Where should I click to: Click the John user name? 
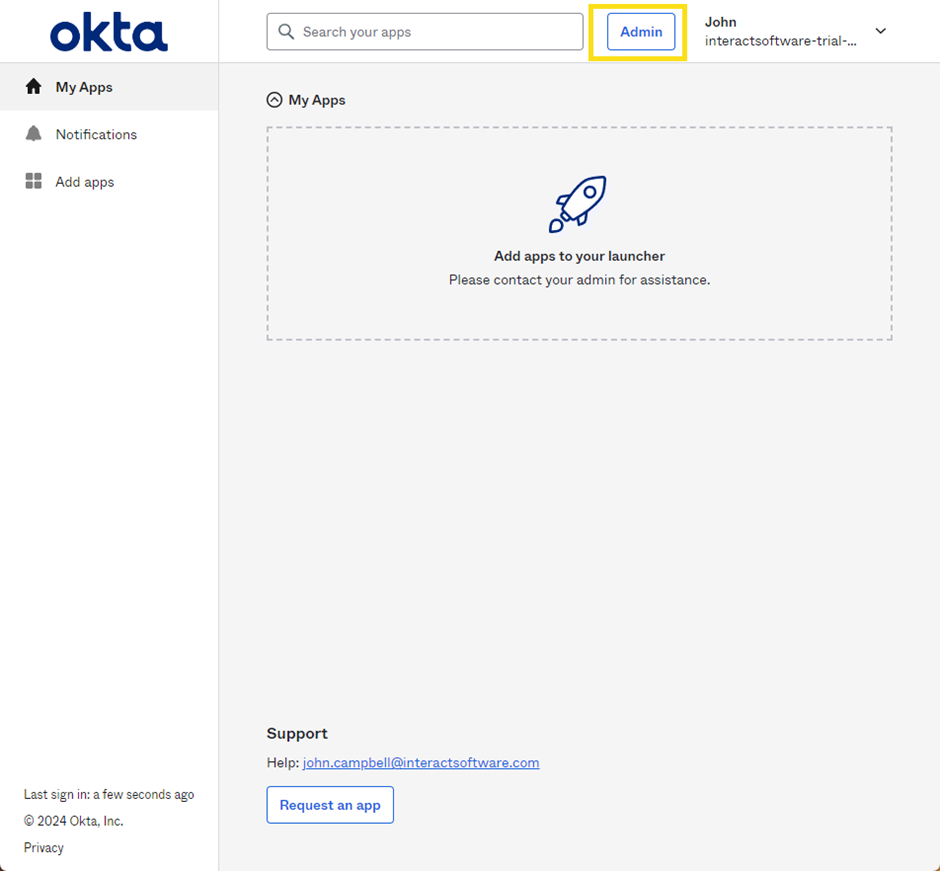coord(721,22)
